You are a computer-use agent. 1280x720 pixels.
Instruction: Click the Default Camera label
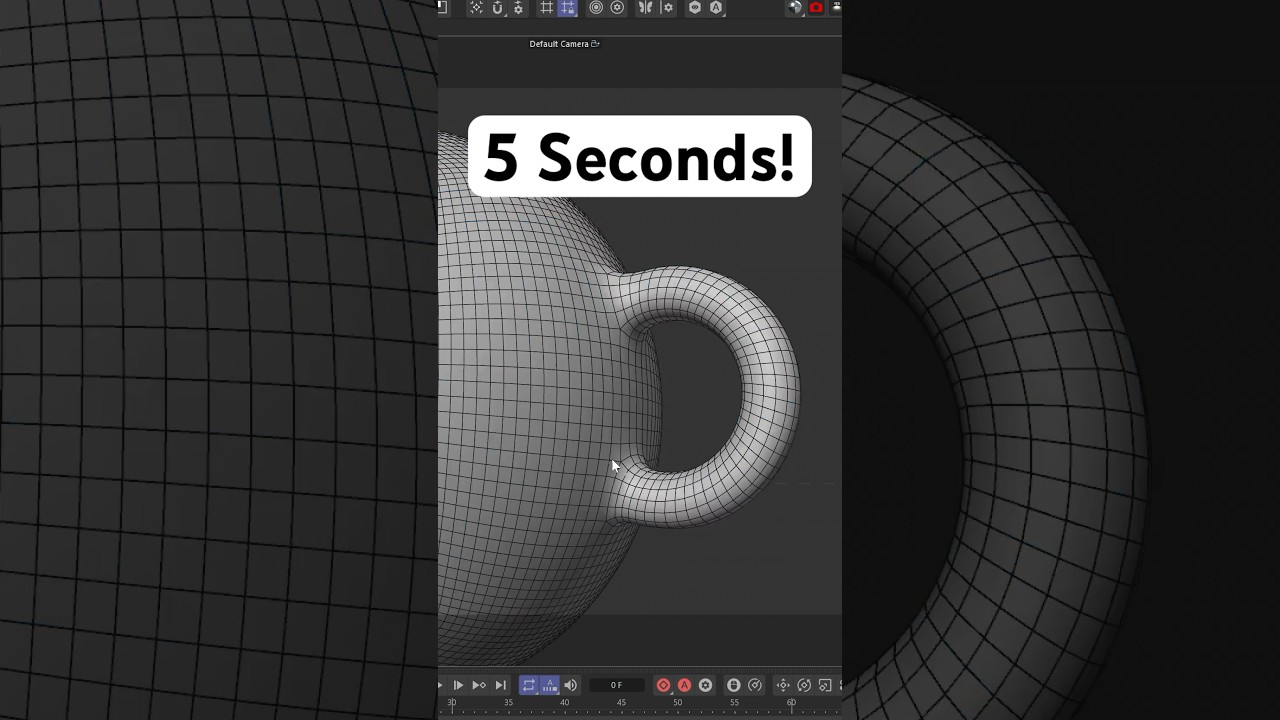click(x=559, y=44)
